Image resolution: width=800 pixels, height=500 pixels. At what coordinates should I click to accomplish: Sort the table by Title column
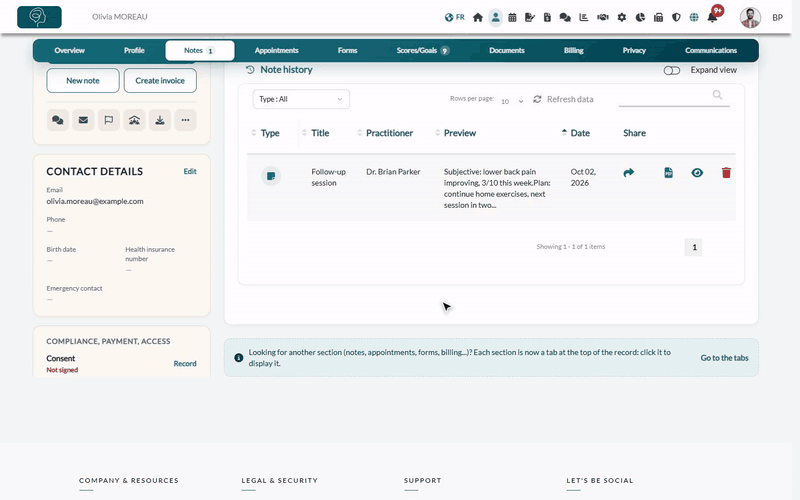[x=315, y=133]
